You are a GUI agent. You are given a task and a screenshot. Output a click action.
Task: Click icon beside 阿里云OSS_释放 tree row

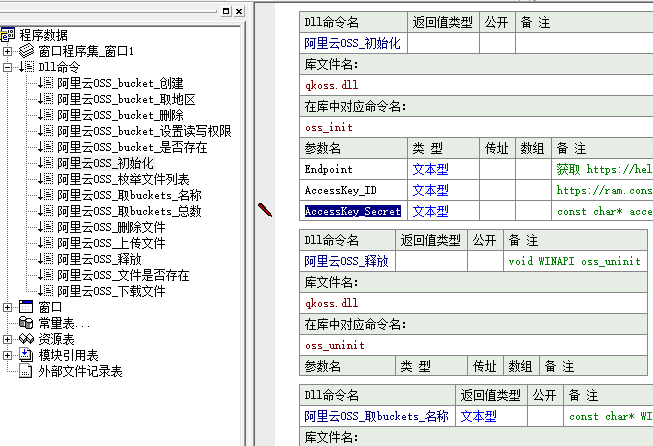[46, 259]
